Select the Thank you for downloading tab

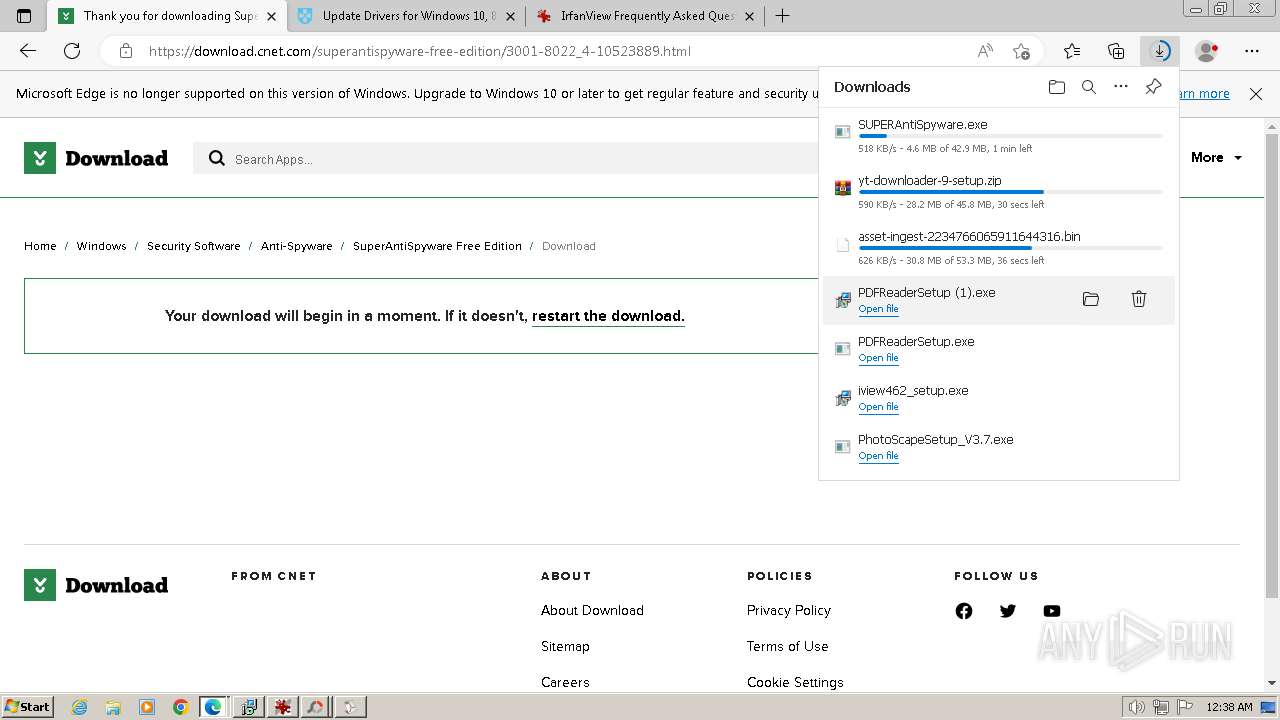click(x=168, y=16)
